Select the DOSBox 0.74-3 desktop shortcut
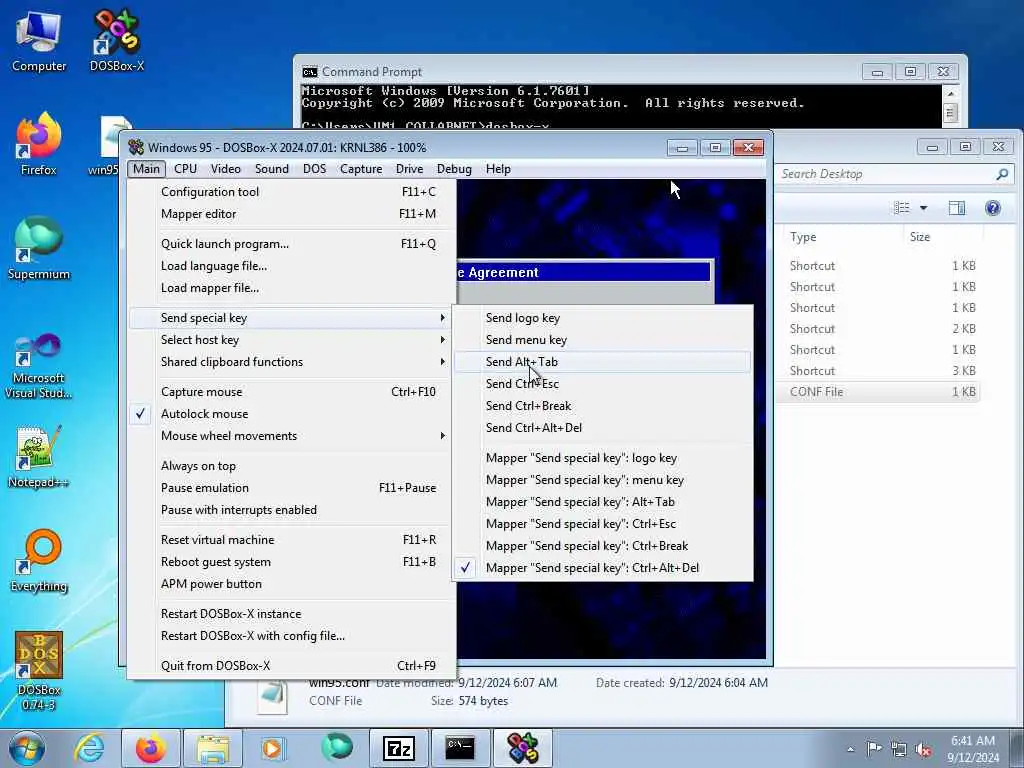The width and height of the screenshot is (1024, 768). tap(39, 671)
